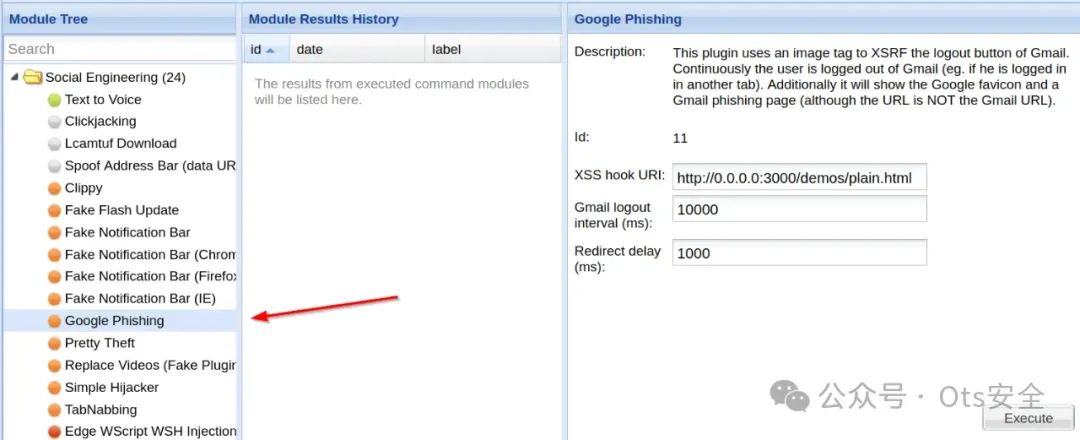This screenshot has height=440, width=1080.
Task: Click the orange status dot beside Clippy
Action: (54, 189)
